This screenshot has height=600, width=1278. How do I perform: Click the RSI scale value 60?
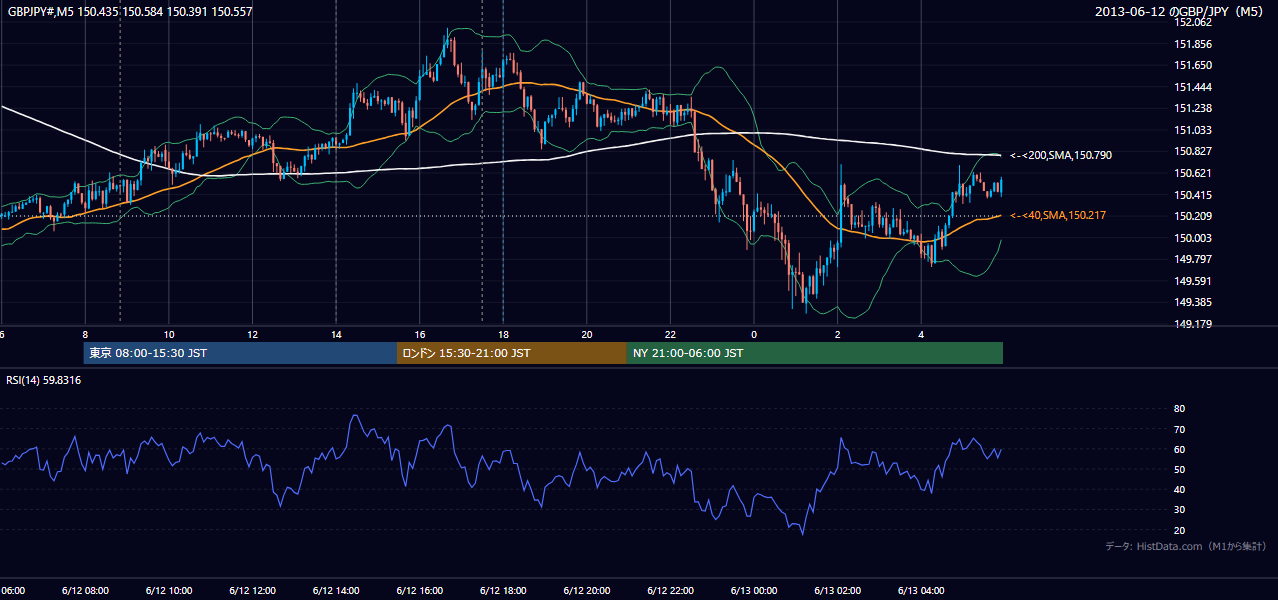coord(1179,449)
